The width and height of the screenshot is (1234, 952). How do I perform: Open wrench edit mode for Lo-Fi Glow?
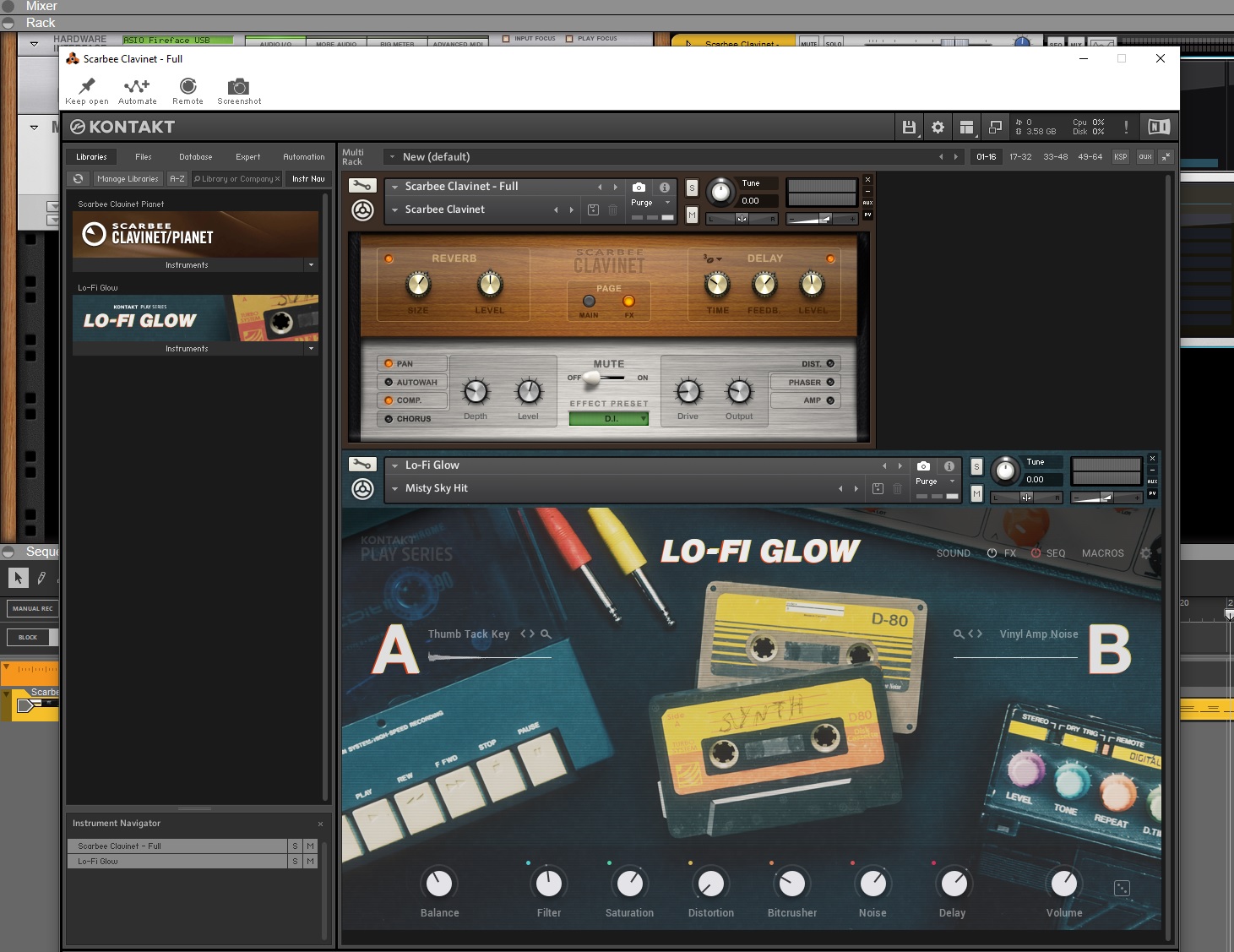coord(362,465)
